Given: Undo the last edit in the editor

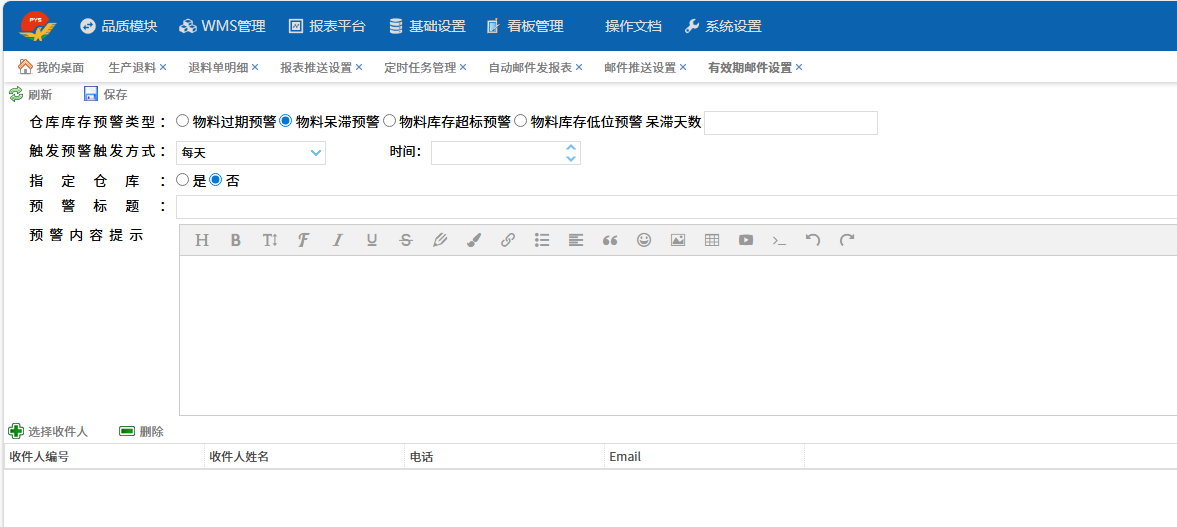Looking at the screenshot, I should pos(813,240).
